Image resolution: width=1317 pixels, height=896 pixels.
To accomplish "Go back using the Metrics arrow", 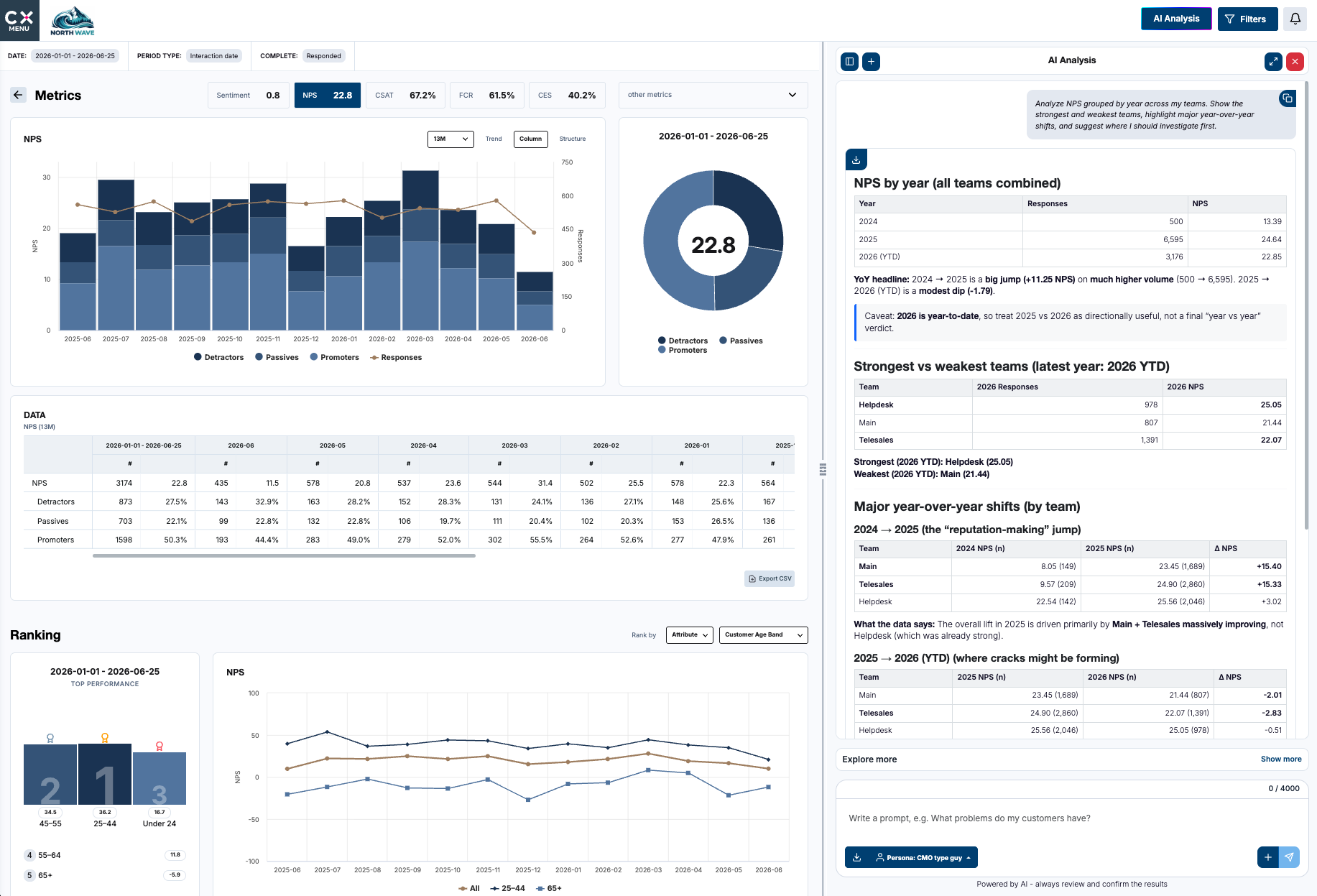I will click(x=18, y=95).
